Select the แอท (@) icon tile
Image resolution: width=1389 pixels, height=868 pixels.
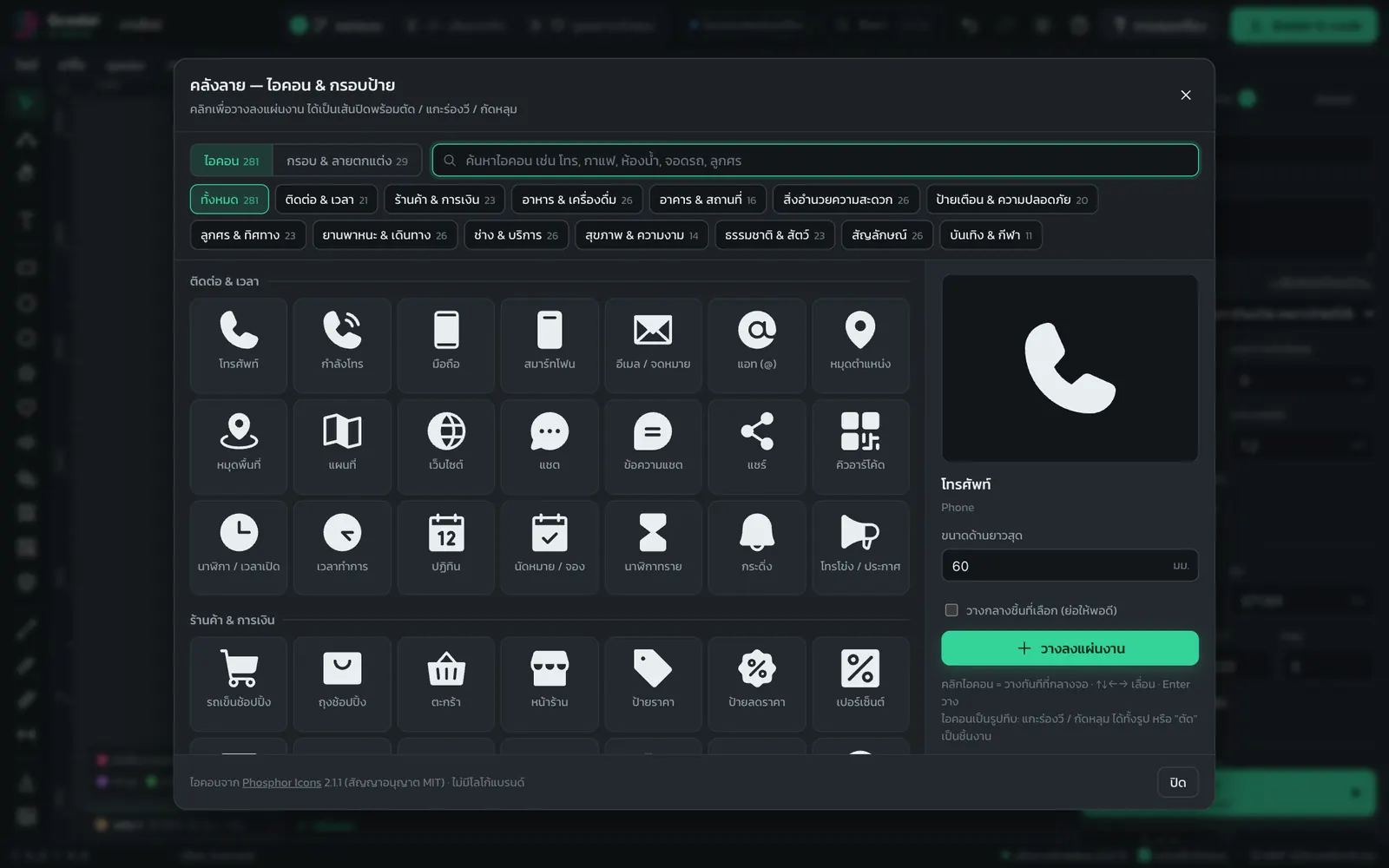point(757,345)
